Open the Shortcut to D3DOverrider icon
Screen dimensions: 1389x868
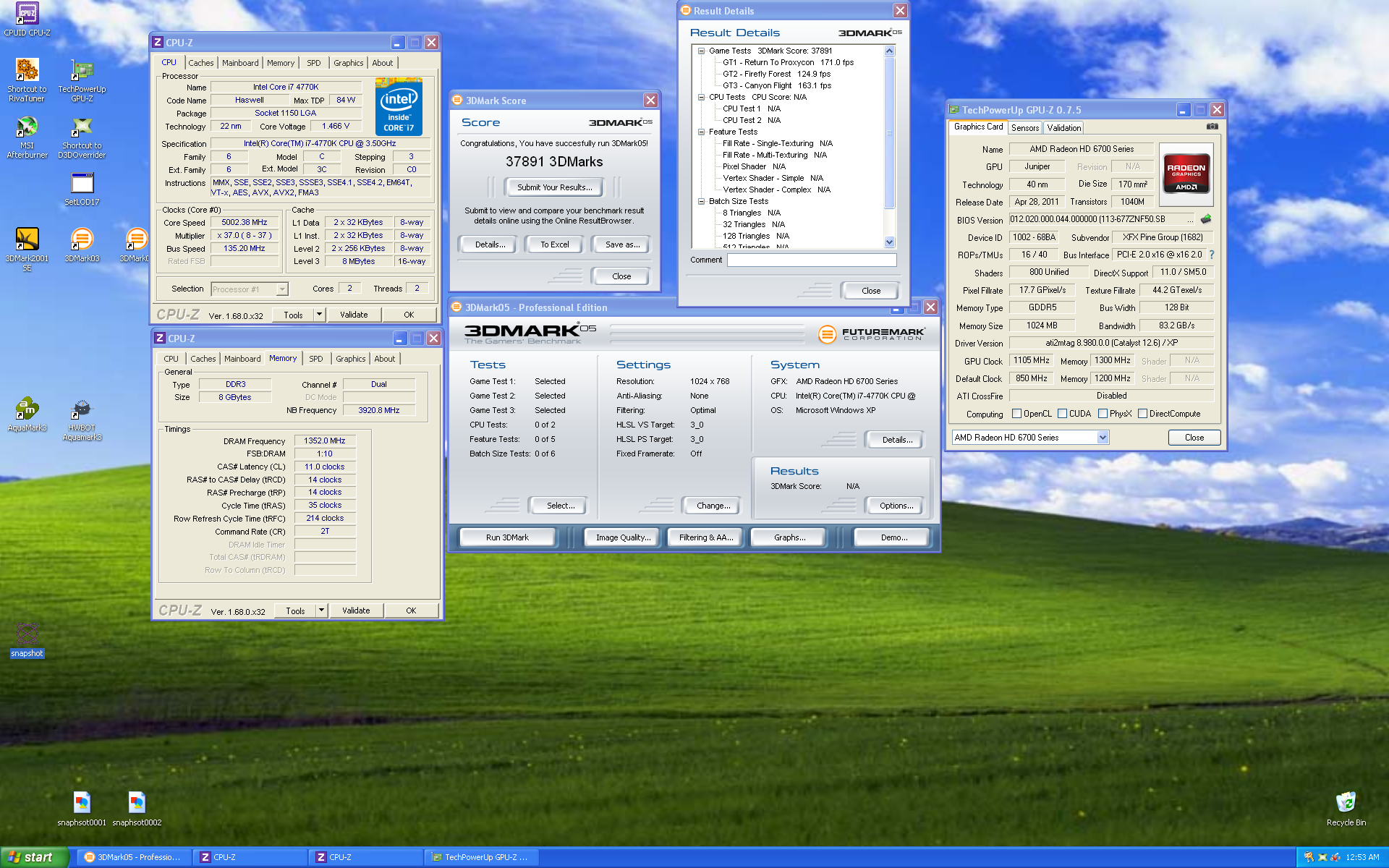82,137
